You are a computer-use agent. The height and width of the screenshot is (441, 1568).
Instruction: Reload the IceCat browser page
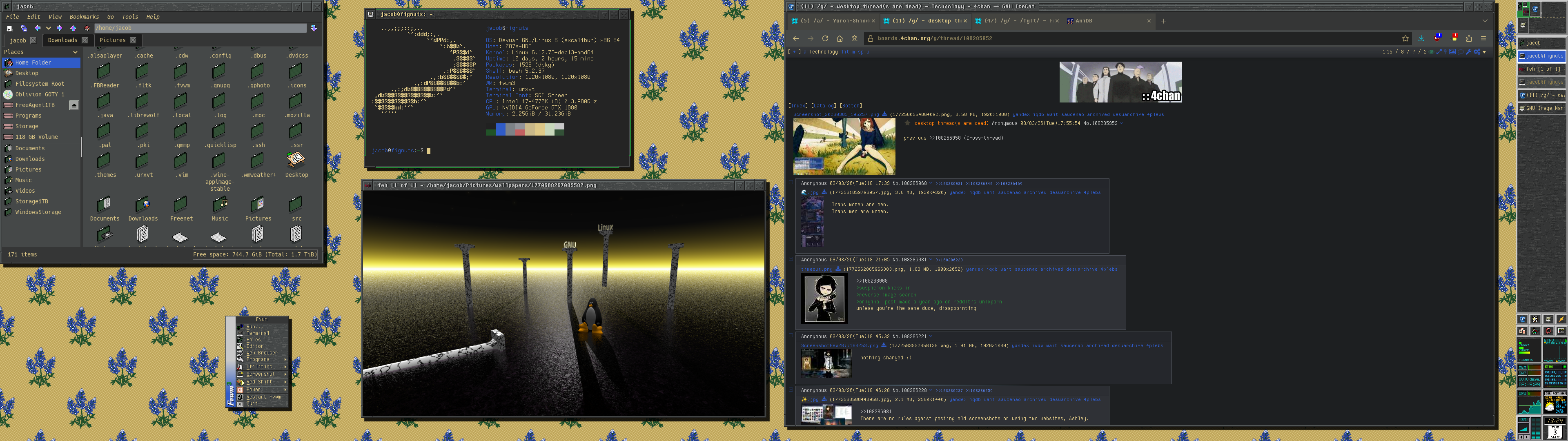tap(825, 38)
